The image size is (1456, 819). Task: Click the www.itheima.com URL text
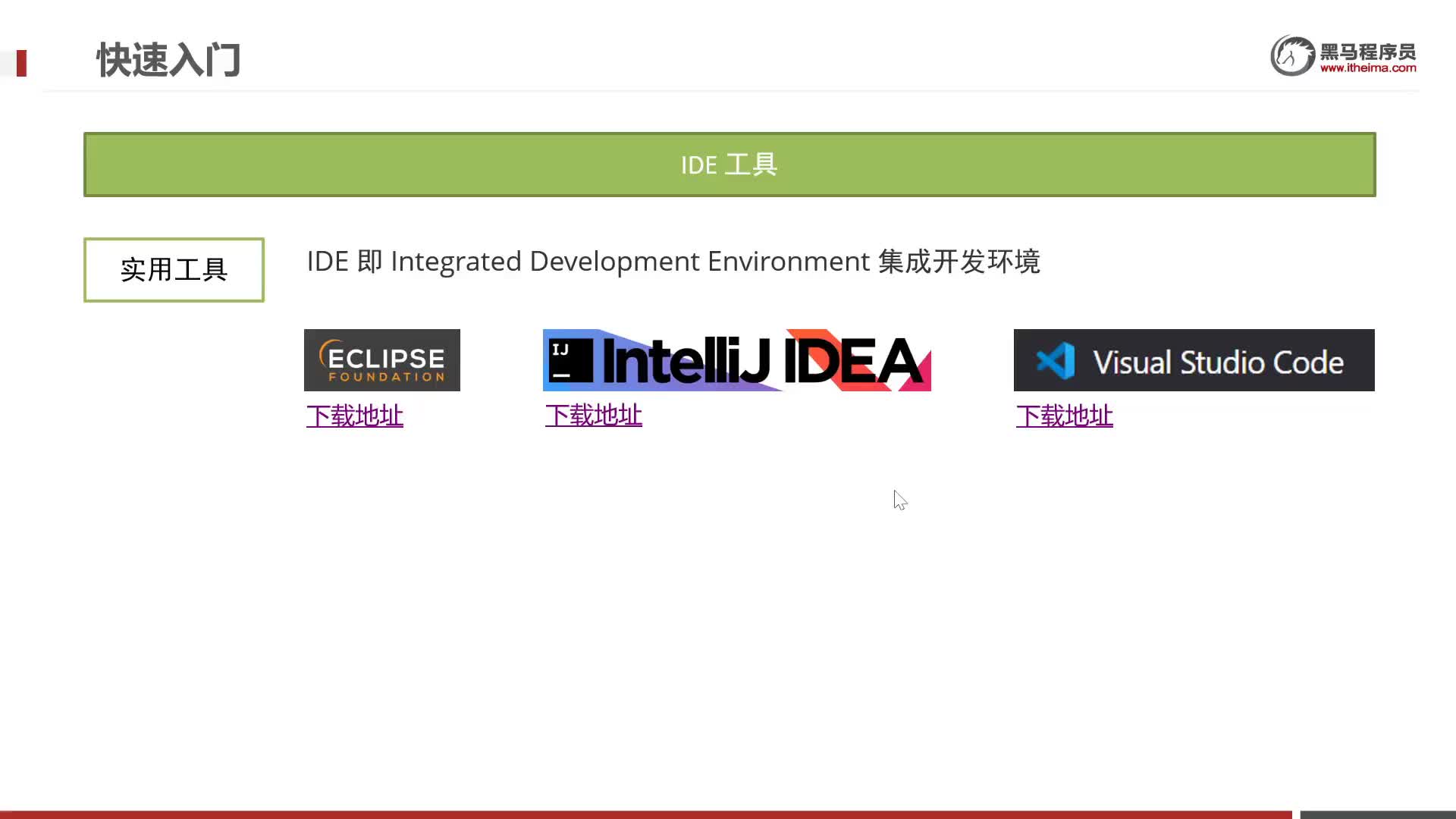point(1368,67)
